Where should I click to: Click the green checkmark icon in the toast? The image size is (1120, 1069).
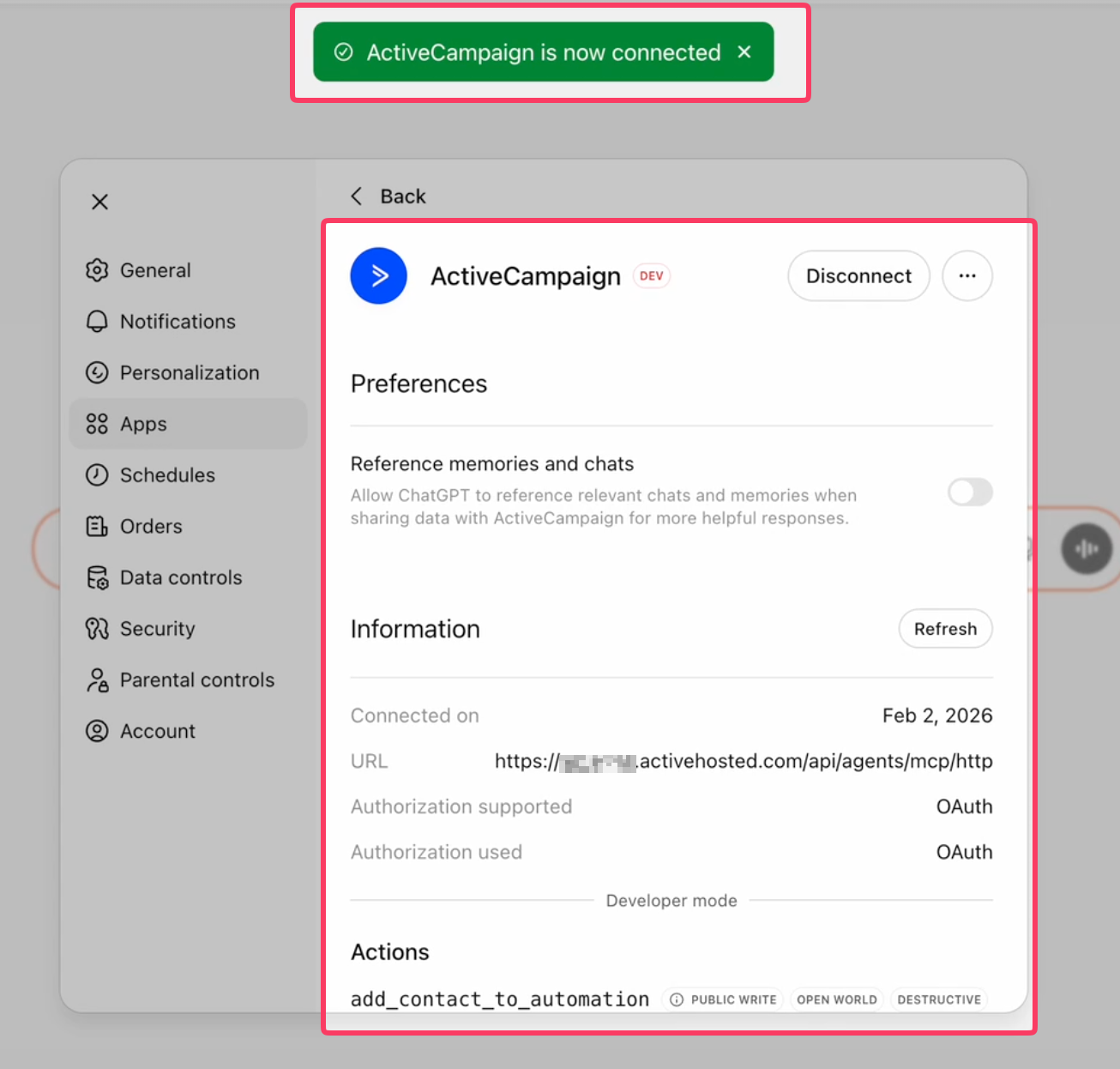(x=343, y=52)
